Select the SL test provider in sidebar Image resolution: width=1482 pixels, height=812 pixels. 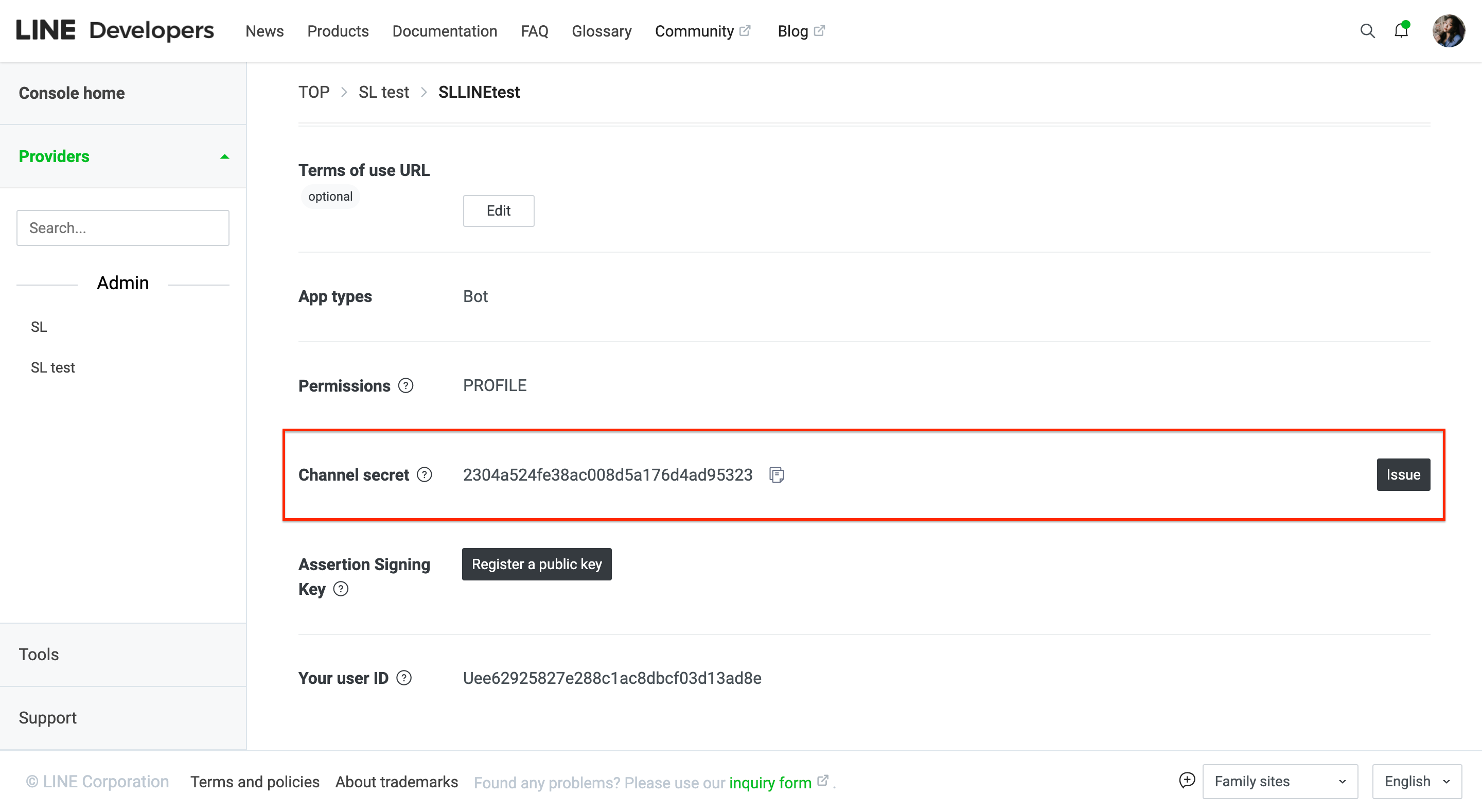tap(53, 367)
